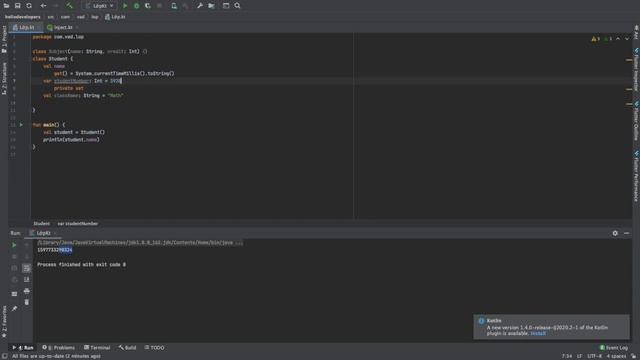Click the Install link in Kotlin notification
The height and width of the screenshot is (360, 640).
pos(538,333)
